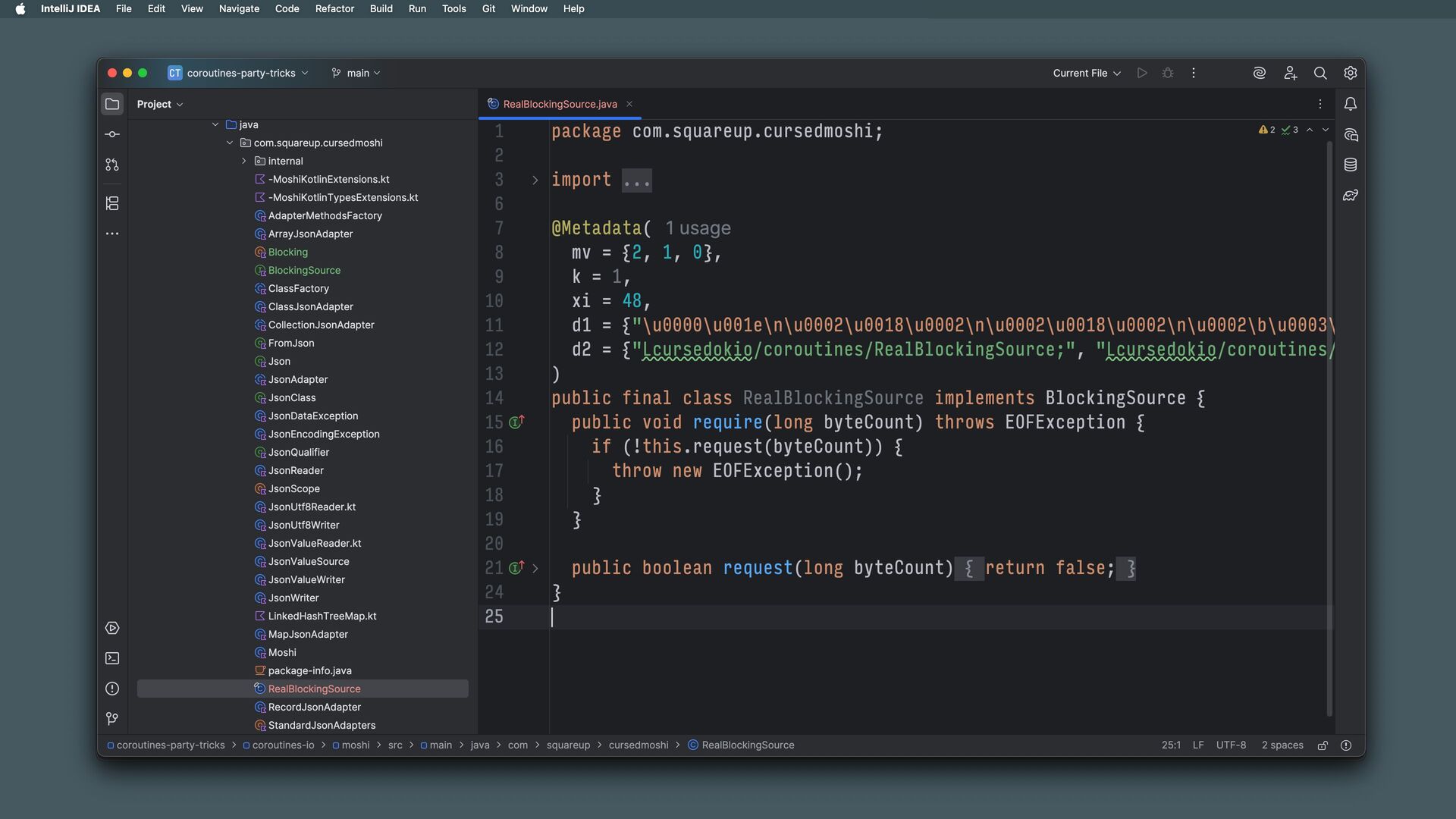Image resolution: width=1456 pixels, height=819 pixels.
Task: Click the implements gutter icon on line 15
Action: click(x=516, y=422)
